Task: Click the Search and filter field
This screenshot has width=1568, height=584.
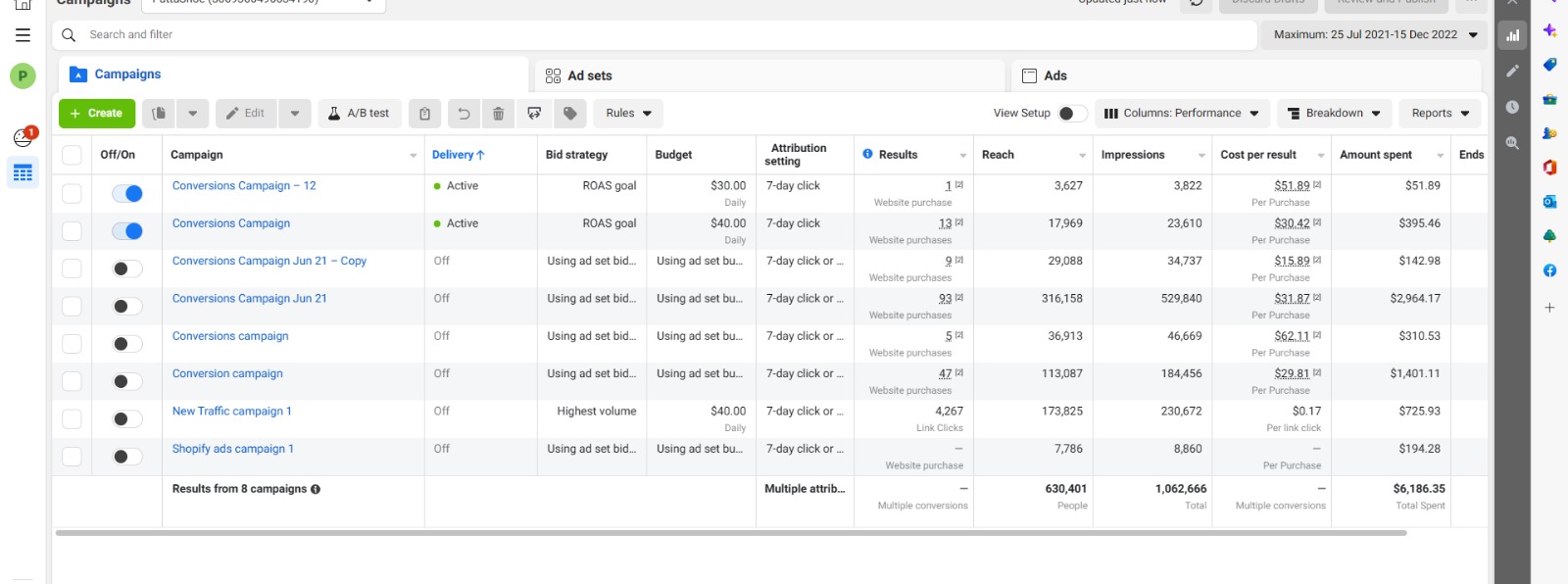Action: 657,35
